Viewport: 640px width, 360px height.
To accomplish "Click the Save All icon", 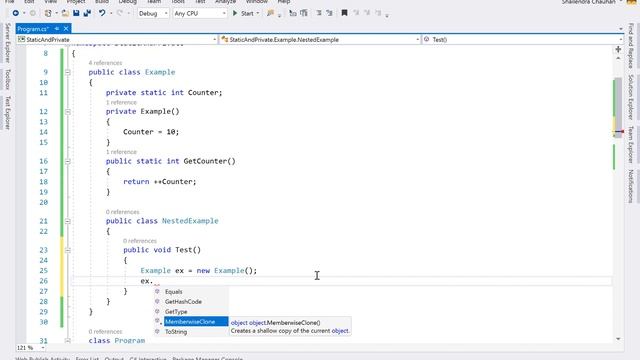I will pos(87,13).
